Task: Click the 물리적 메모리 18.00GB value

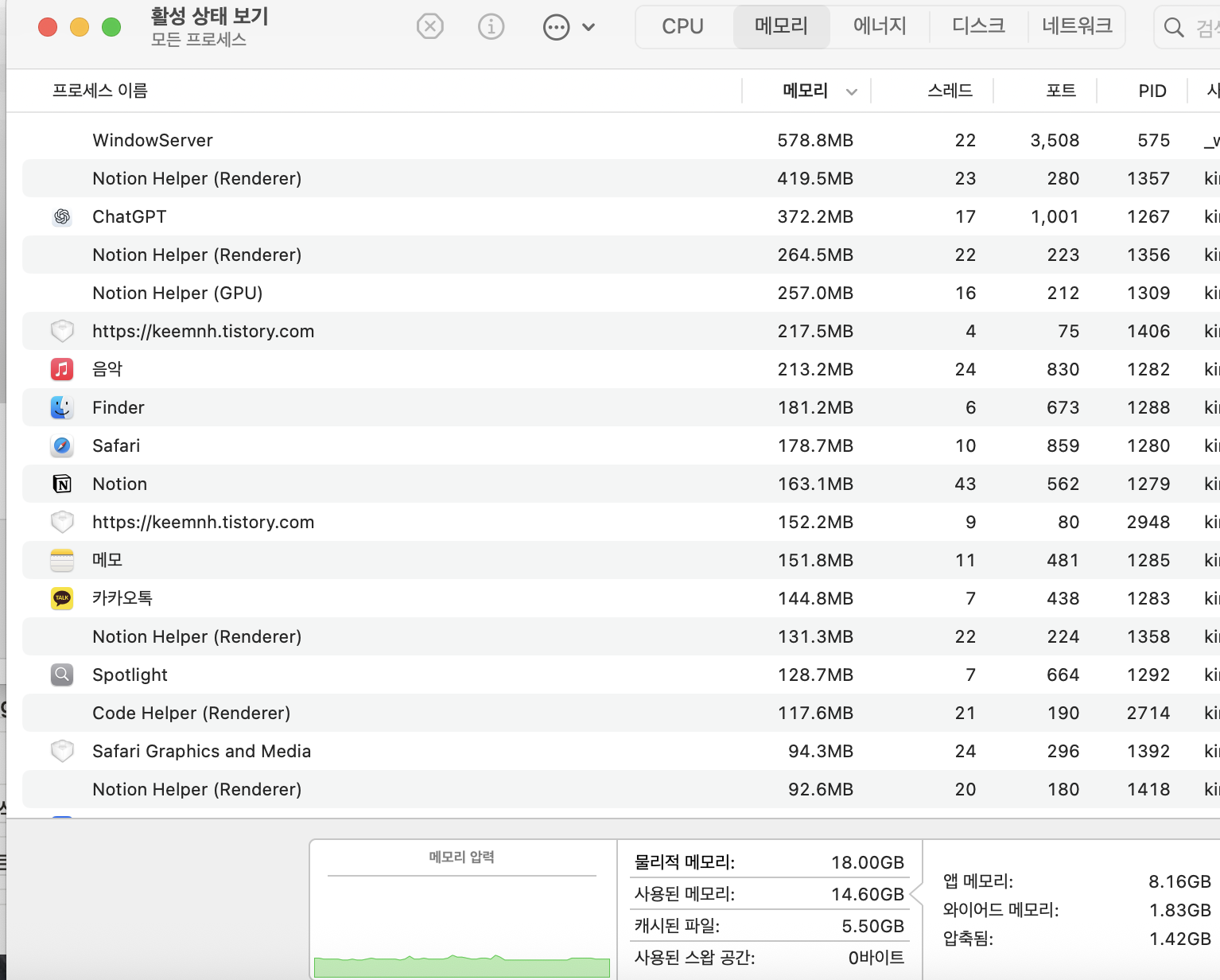Action: point(868,862)
